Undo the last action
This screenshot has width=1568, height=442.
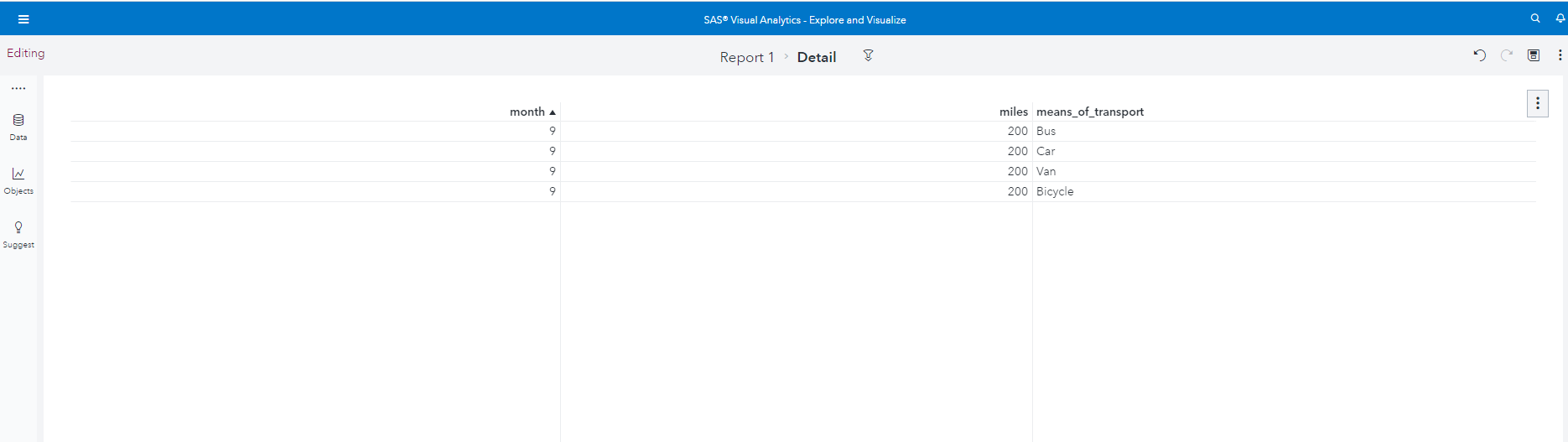(x=1480, y=55)
